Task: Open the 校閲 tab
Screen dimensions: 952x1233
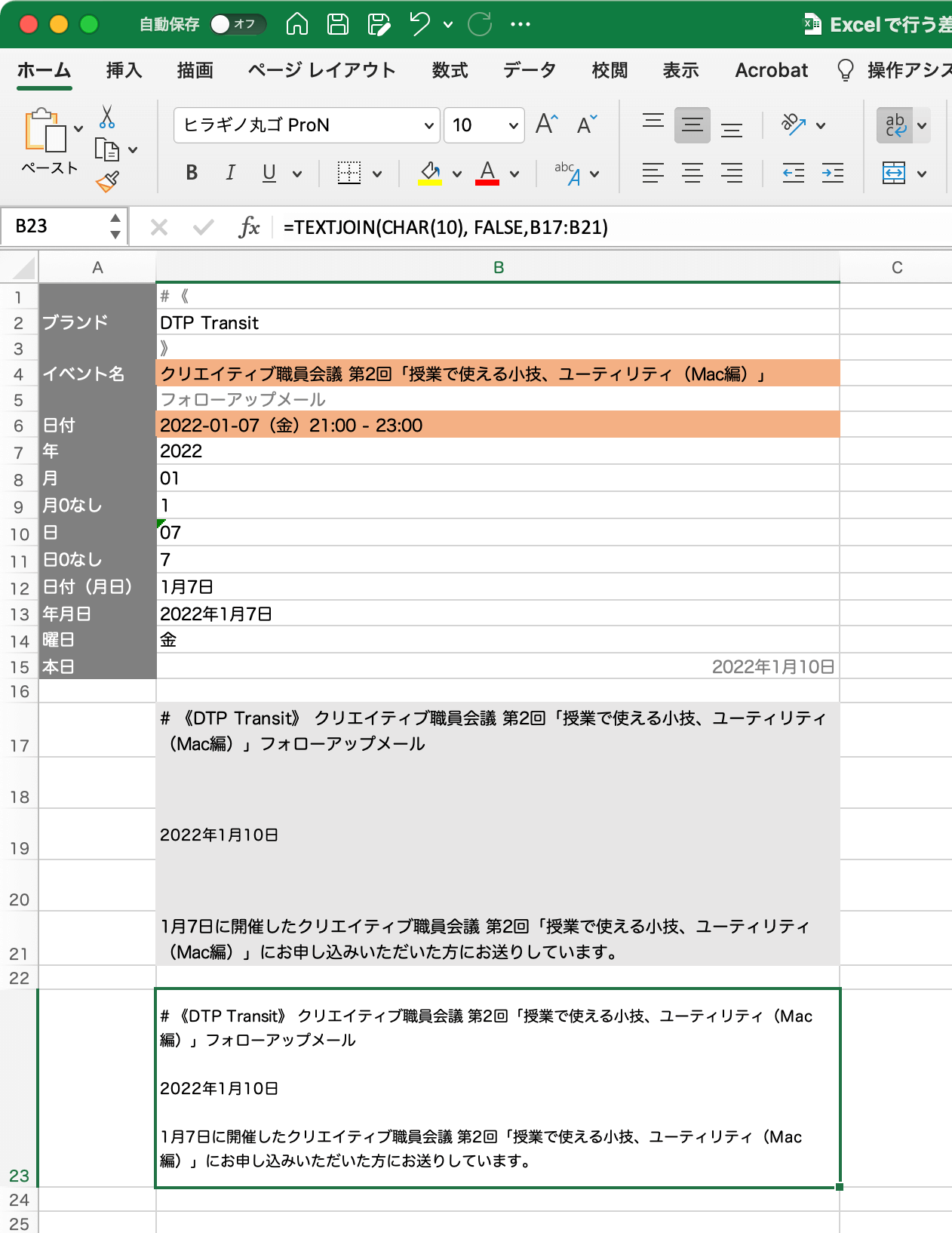Action: tap(610, 70)
